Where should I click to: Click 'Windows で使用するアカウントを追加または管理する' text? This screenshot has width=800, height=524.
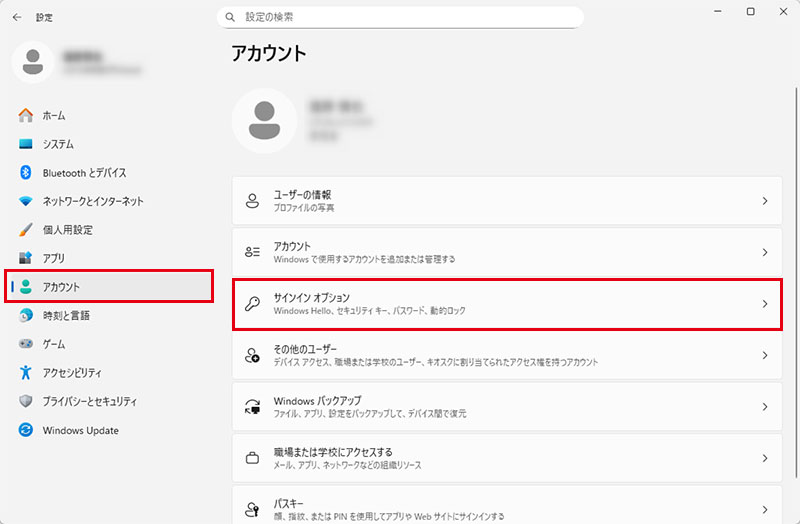coord(364,259)
